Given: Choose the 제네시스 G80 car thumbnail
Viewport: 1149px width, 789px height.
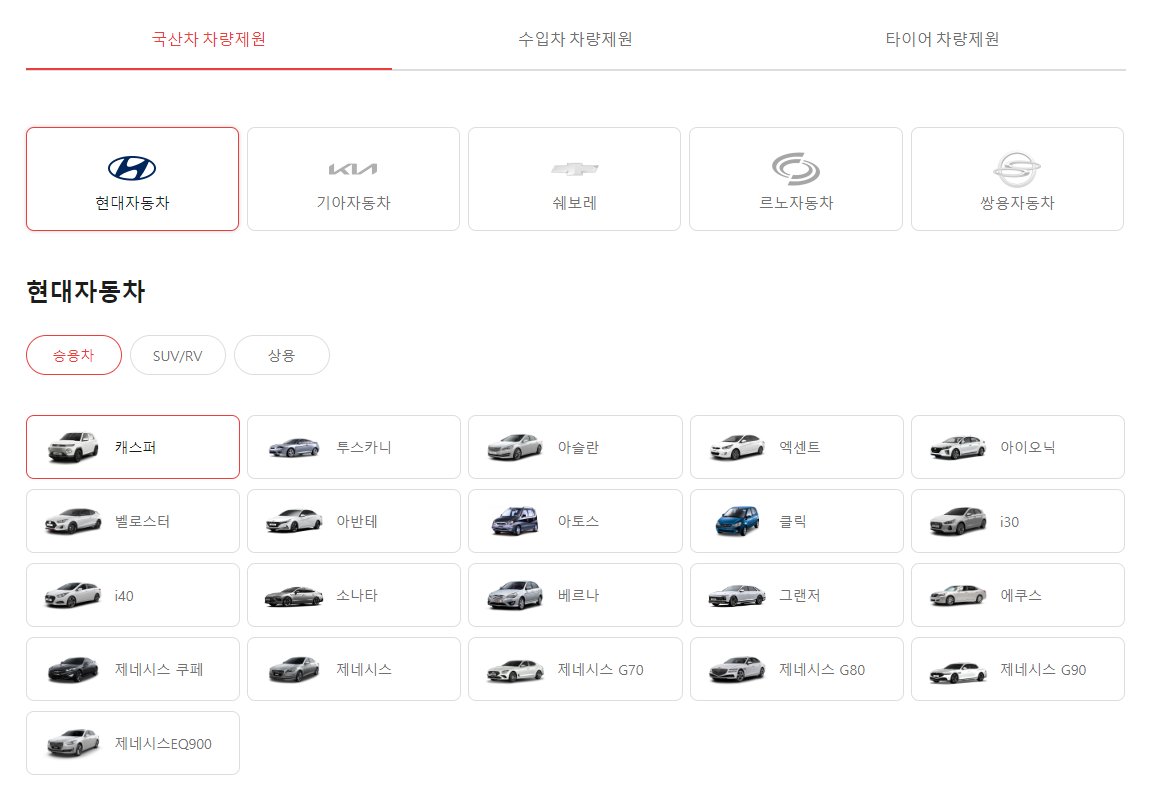Looking at the screenshot, I should click(x=737, y=669).
